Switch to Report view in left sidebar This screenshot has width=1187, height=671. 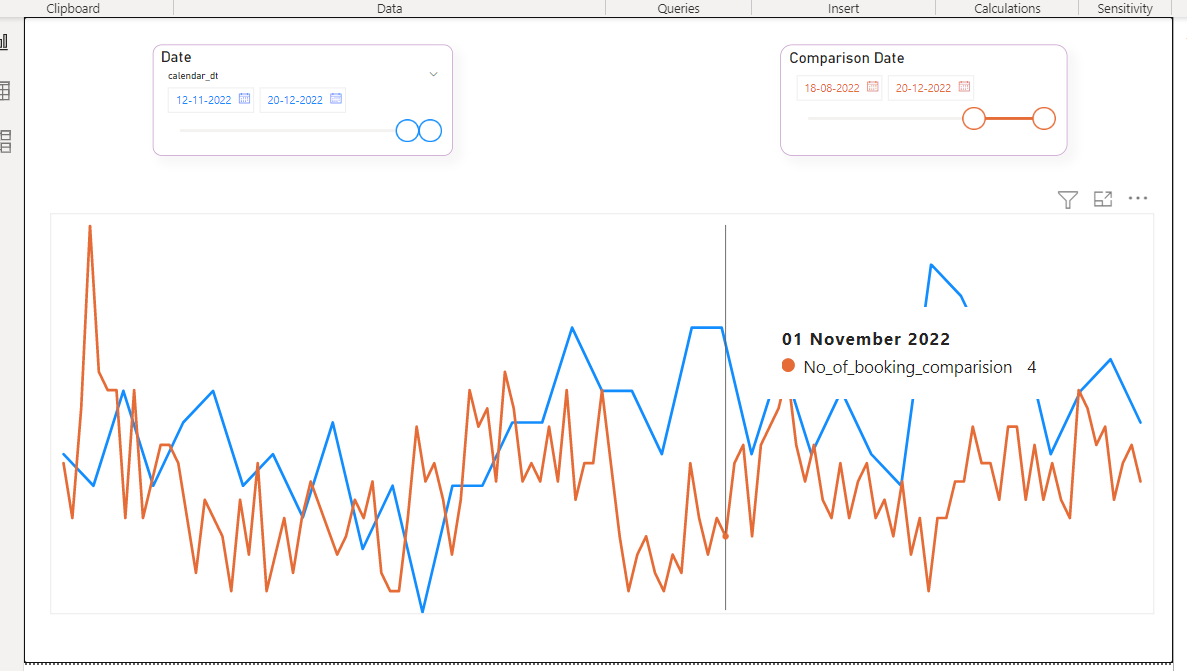click(4, 42)
